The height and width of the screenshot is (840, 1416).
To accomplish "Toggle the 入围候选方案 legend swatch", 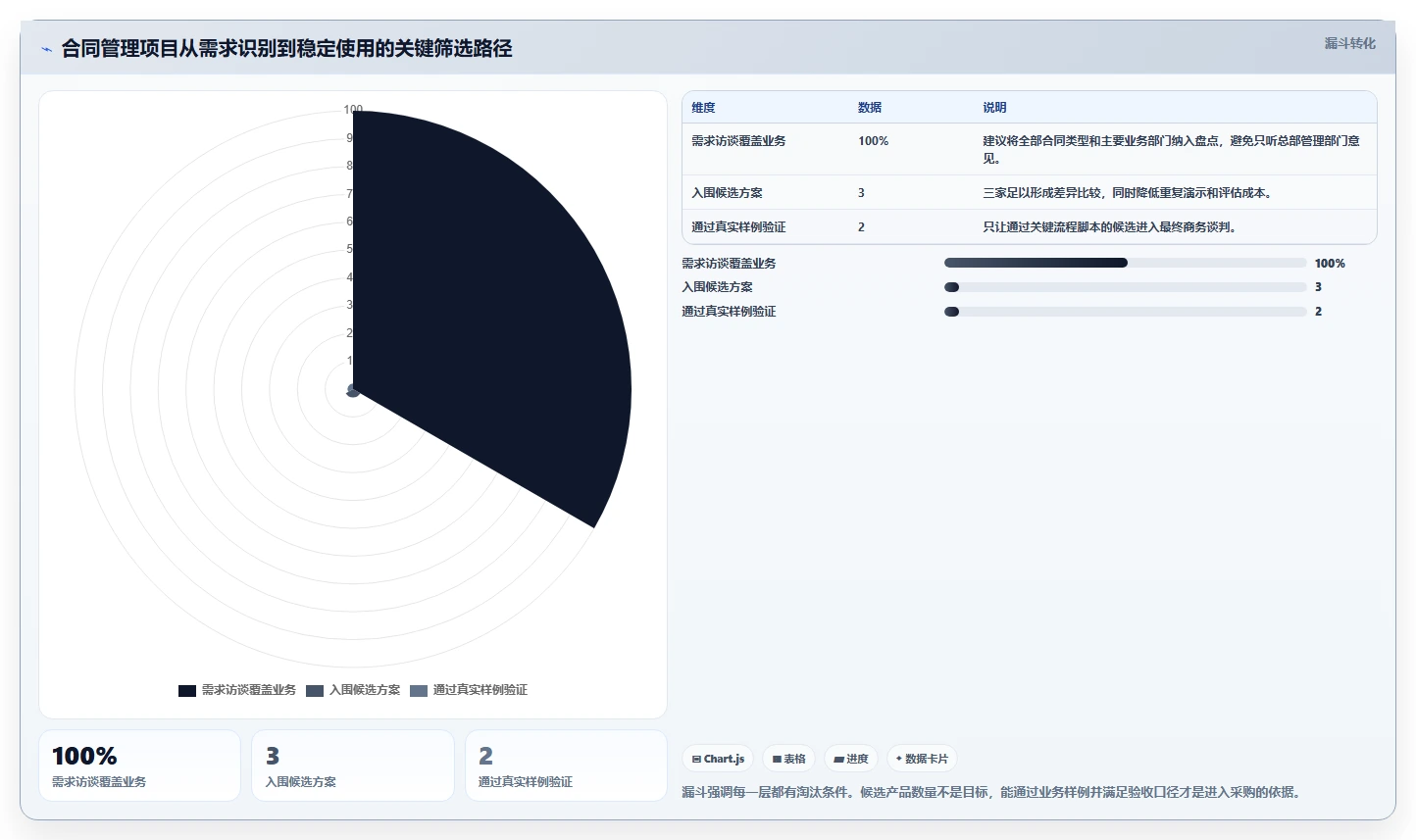I will [x=315, y=690].
